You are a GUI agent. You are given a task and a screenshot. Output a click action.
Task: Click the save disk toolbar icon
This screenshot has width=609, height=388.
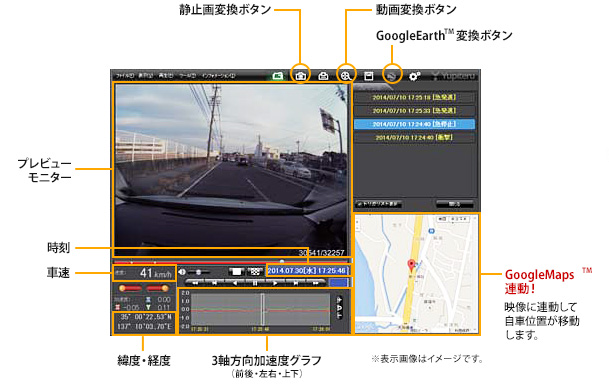(368, 76)
